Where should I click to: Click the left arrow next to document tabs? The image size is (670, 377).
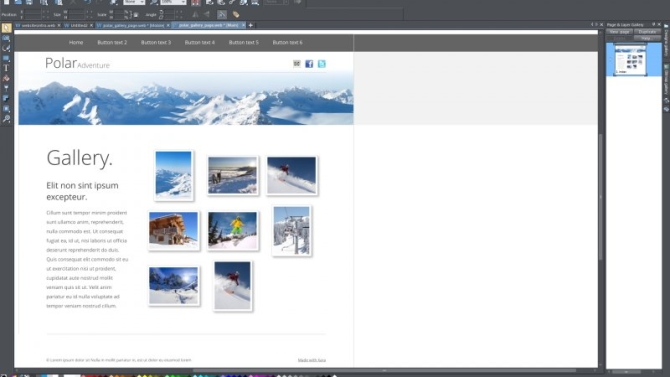(592, 25)
